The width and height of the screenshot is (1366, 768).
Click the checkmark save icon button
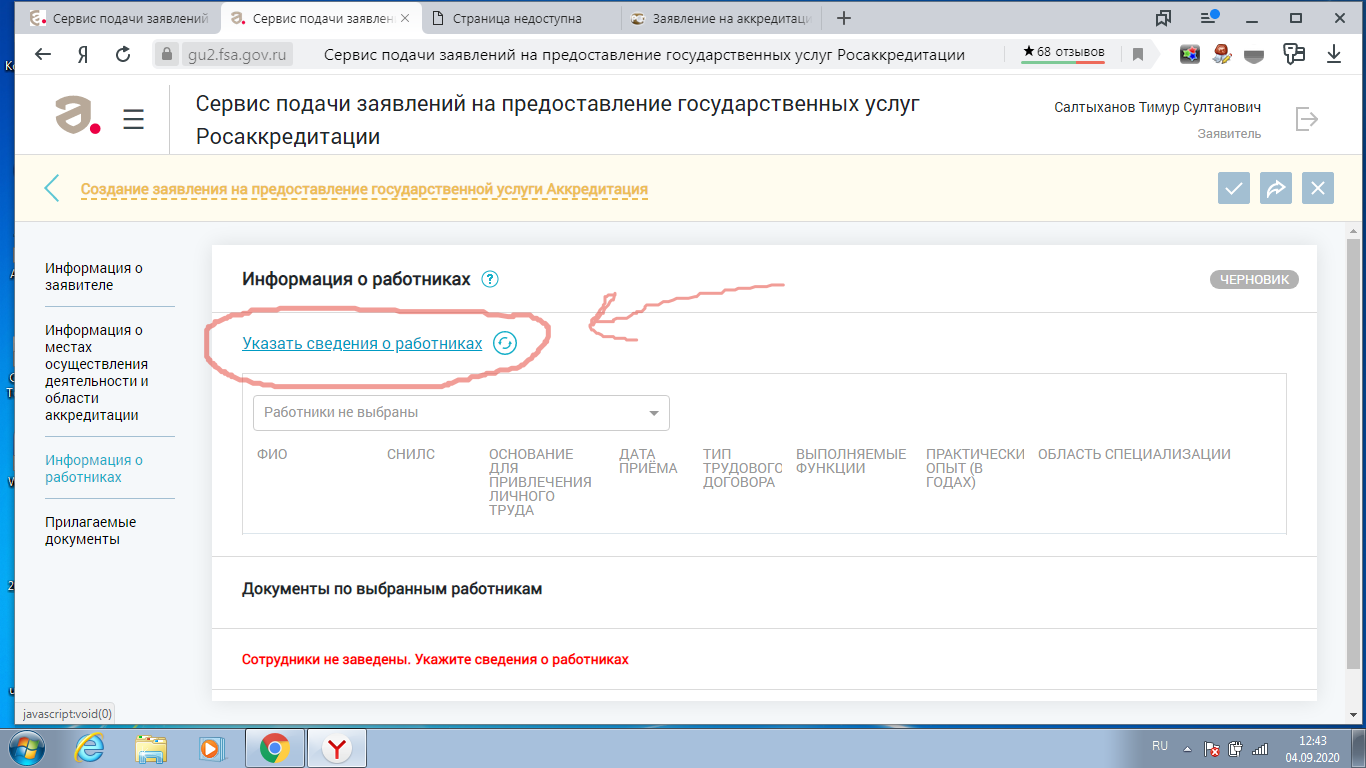pyautogui.click(x=1234, y=188)
